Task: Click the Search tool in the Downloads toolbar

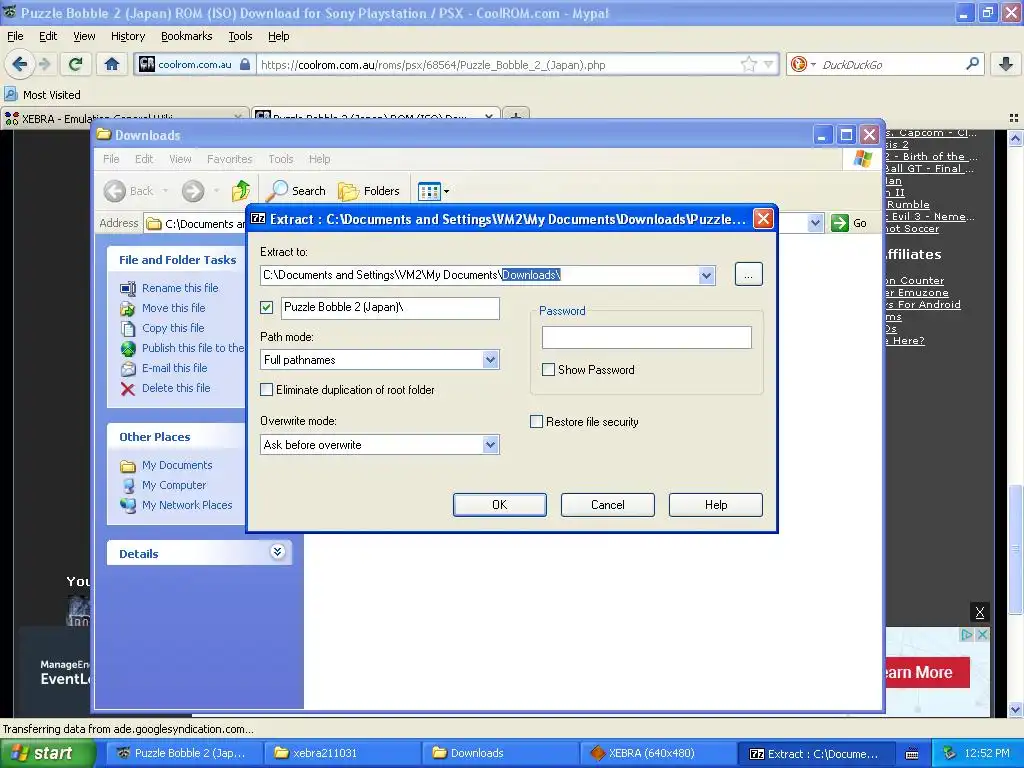Action: point(296,191)
